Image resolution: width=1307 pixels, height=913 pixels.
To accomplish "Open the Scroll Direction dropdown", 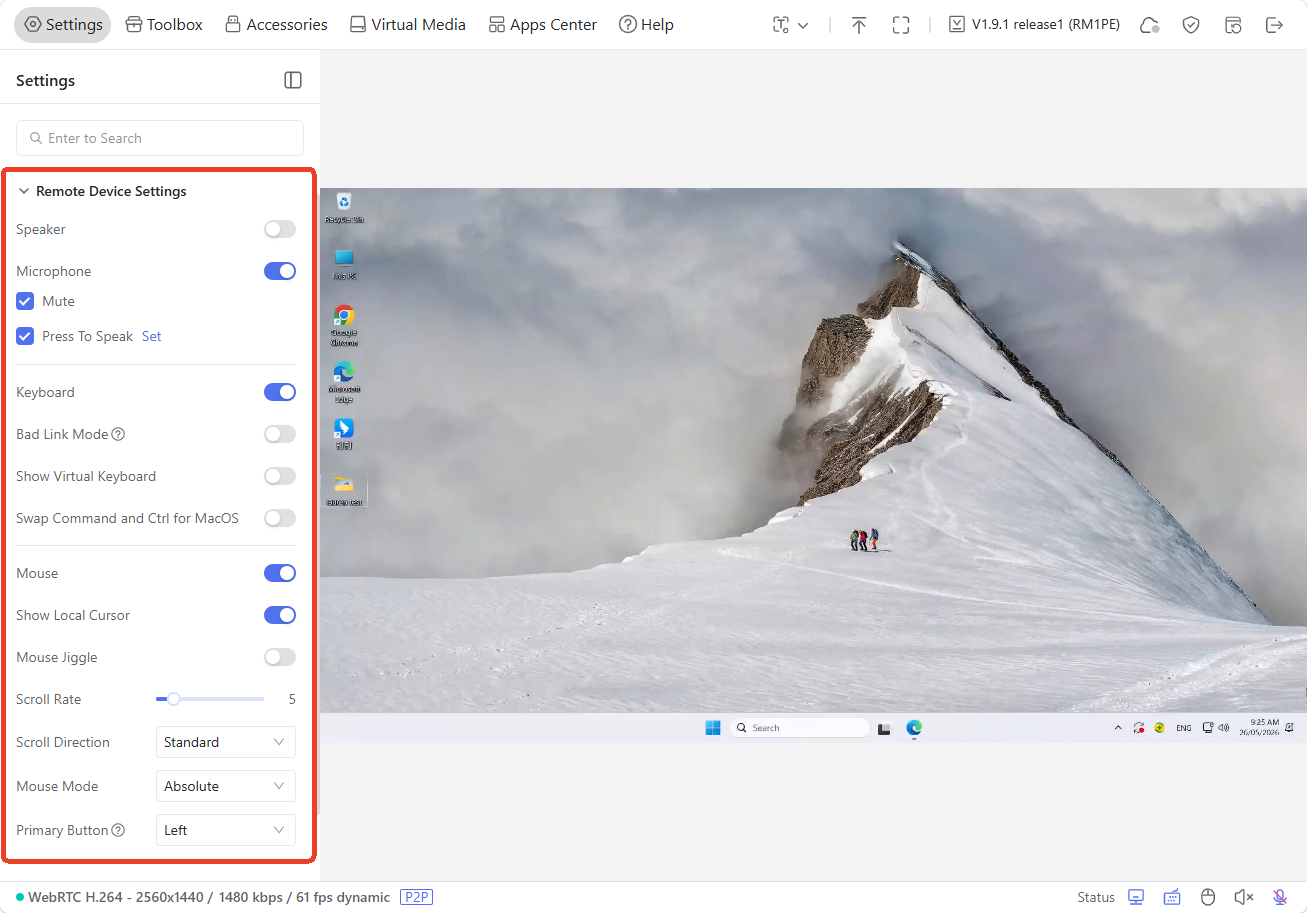I will point(226,742).
